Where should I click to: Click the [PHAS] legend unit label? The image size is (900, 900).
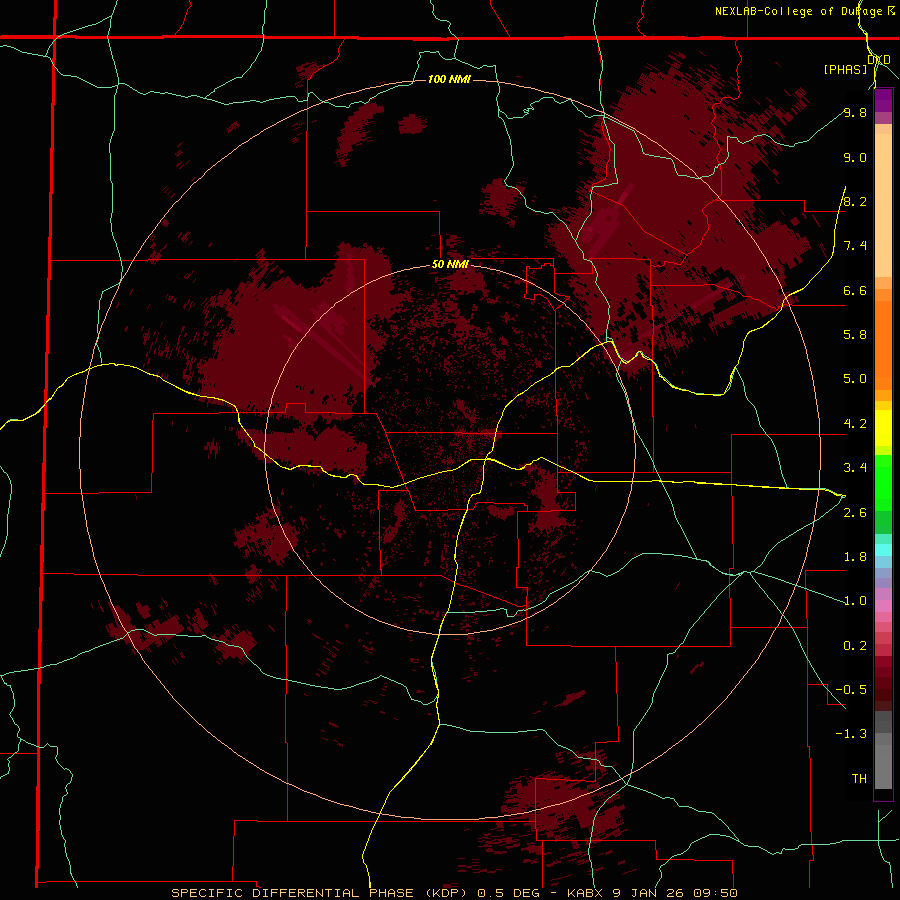click(x=845, y=69)
